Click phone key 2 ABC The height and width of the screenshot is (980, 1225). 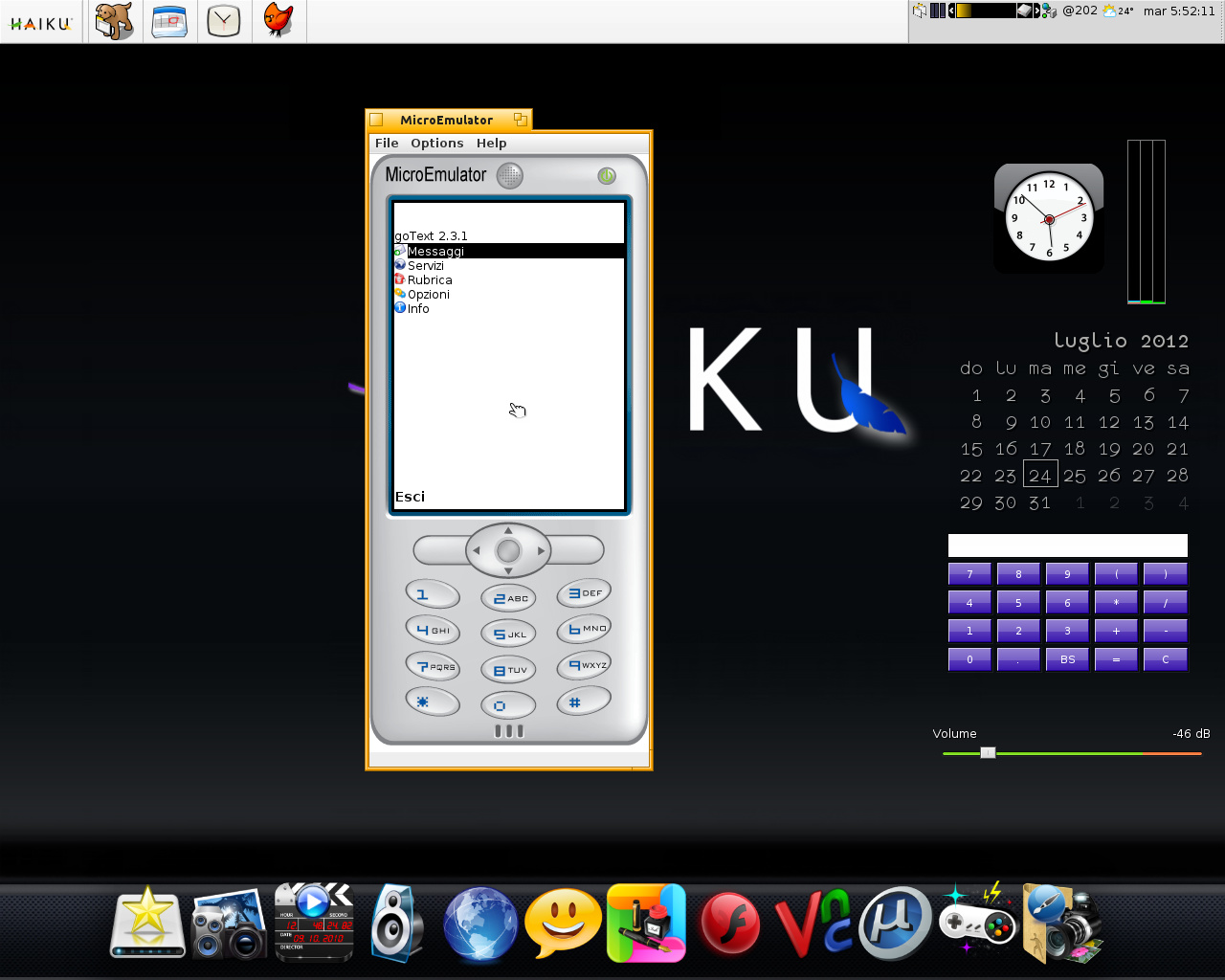(x=508, y=598)
